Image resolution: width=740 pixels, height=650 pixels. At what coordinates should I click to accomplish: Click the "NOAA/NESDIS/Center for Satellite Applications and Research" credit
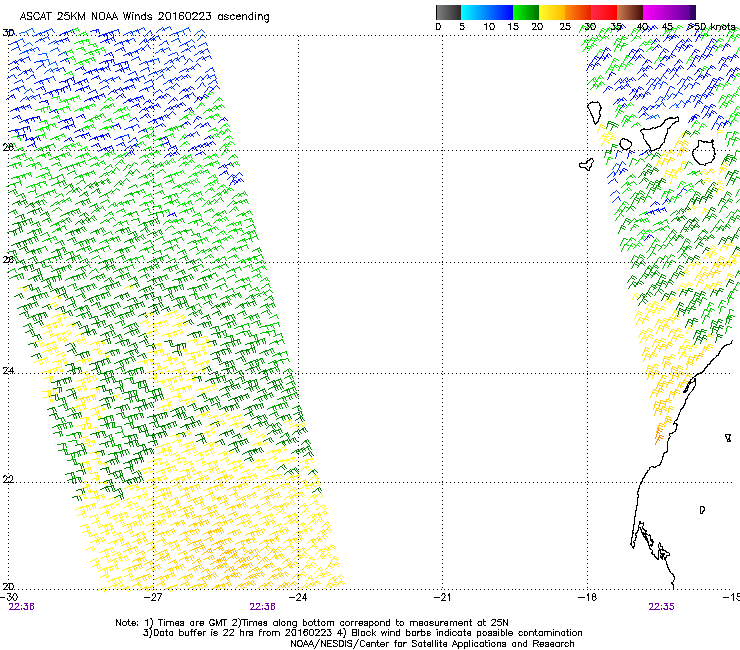432,644
